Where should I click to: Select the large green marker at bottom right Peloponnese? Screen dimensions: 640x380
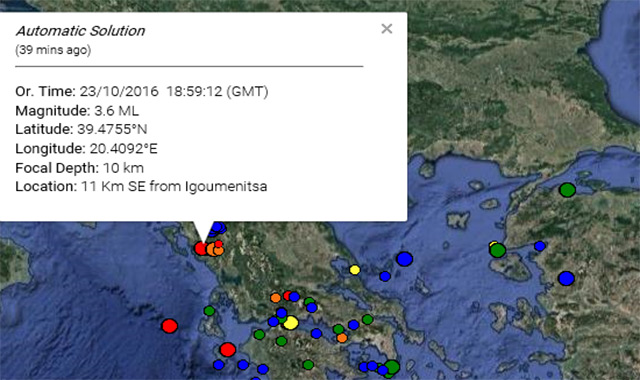click(392, 367)
